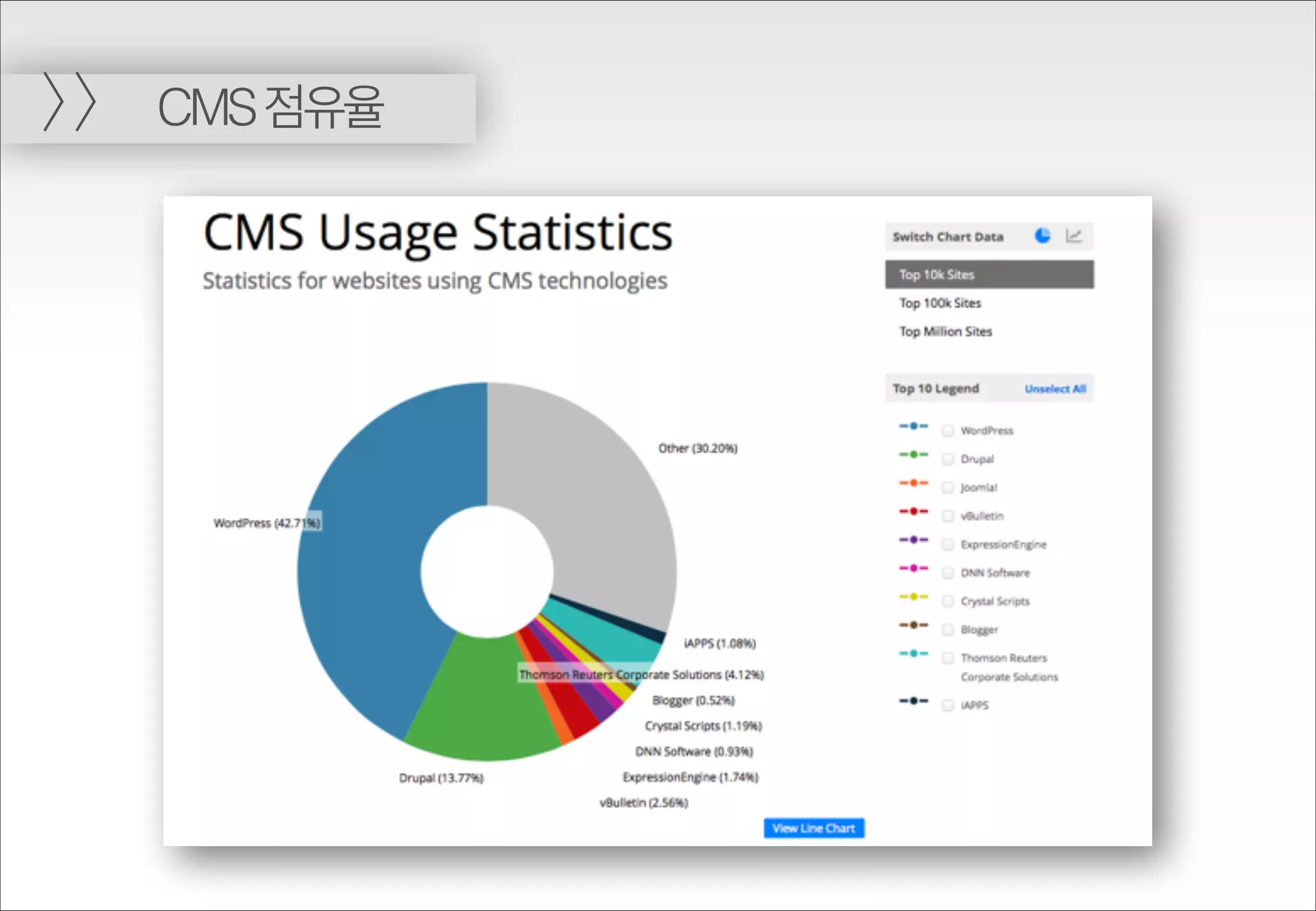Click the double chevron slide title icon
This screenshot has height=911, width=1316.
coord(69,102)
